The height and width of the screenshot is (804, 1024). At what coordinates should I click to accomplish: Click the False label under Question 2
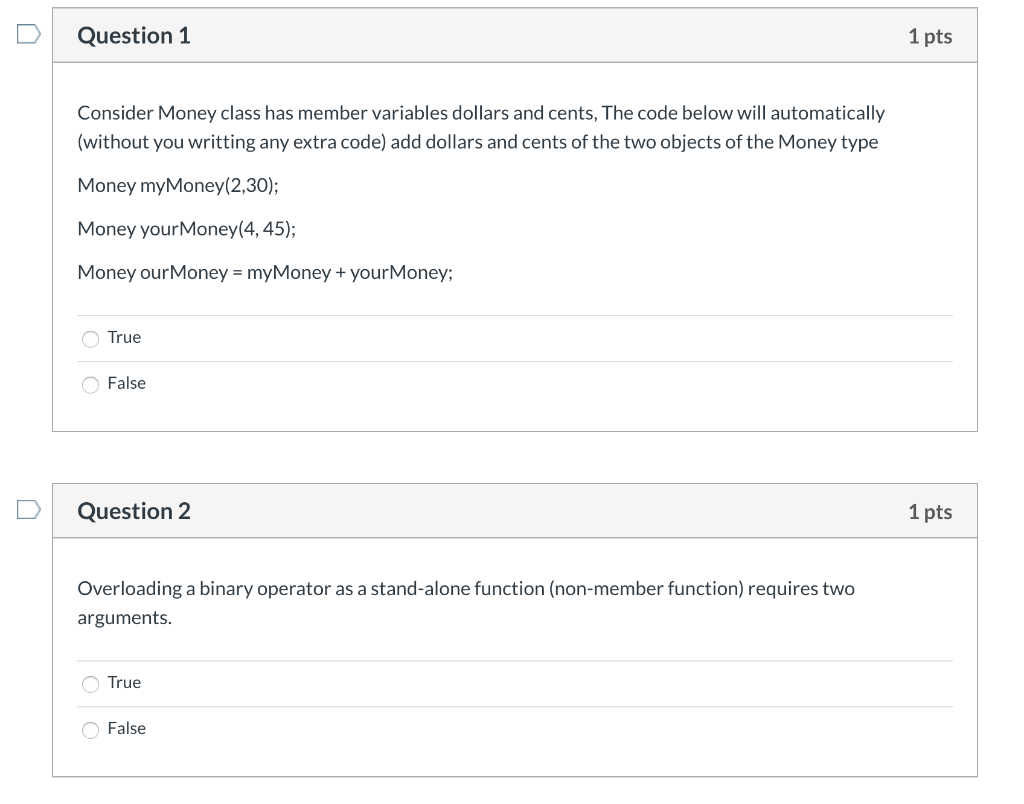click(127, 728)
